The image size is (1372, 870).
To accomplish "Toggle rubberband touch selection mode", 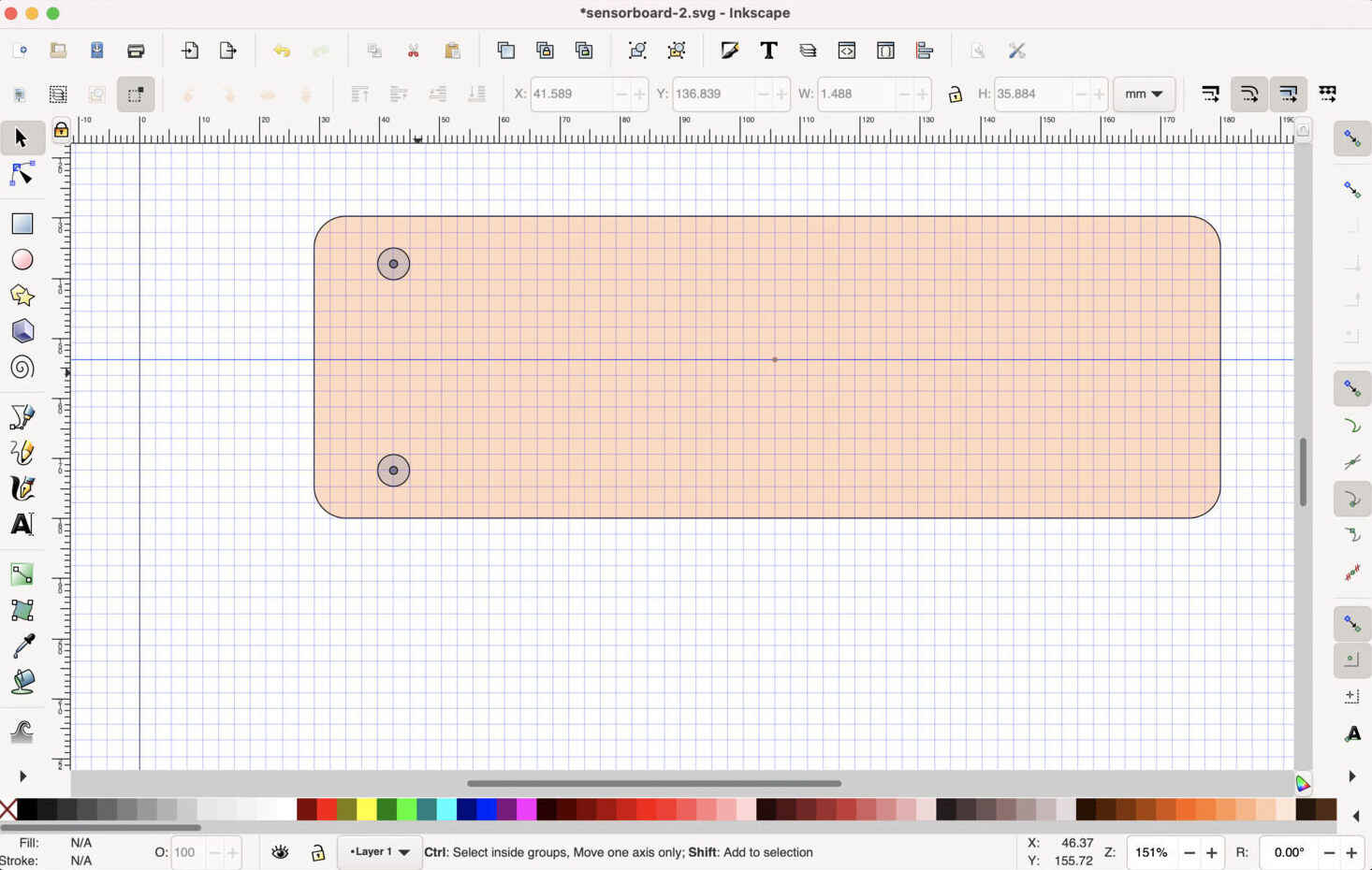I will tap(136, 94).
